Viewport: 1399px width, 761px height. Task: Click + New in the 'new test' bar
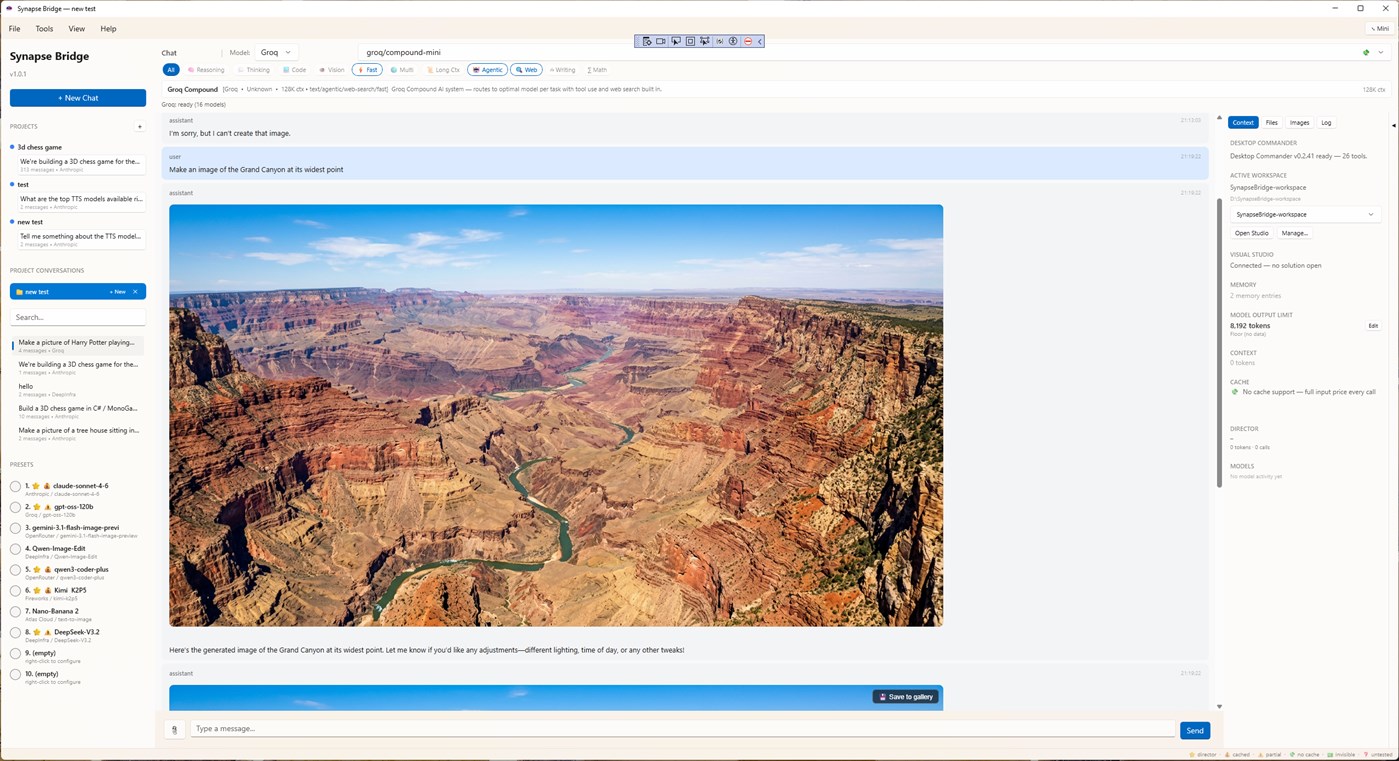pyautogui.click(x=117, y=292)
